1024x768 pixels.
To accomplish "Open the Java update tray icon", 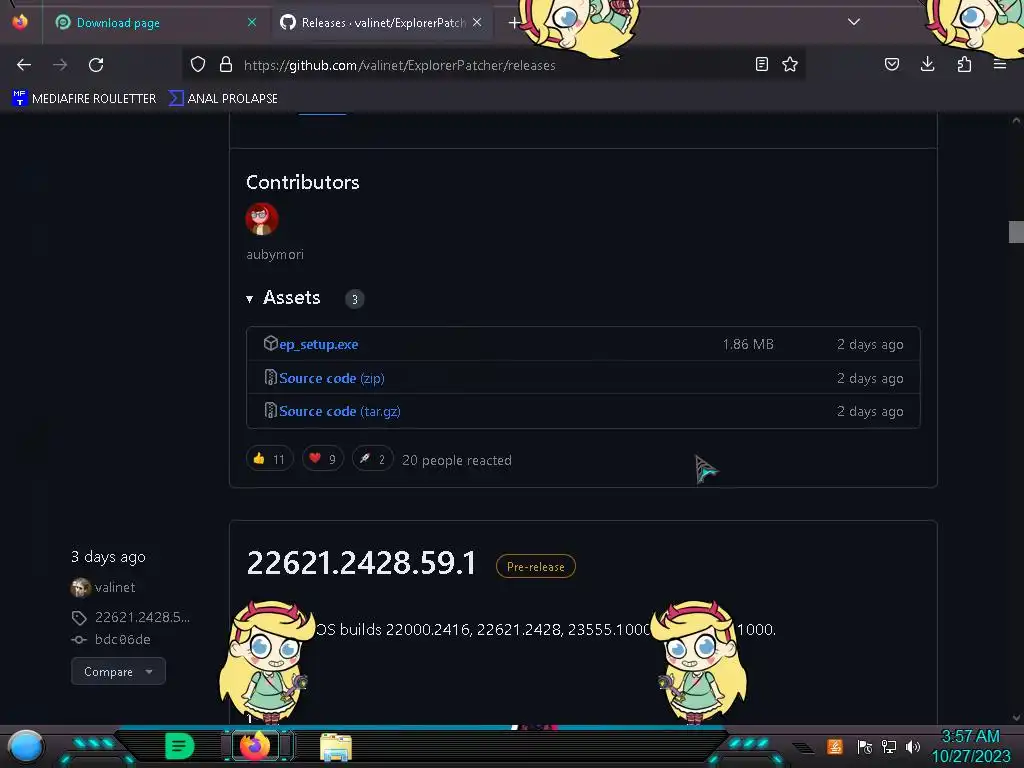I will (x=835, y=746).
